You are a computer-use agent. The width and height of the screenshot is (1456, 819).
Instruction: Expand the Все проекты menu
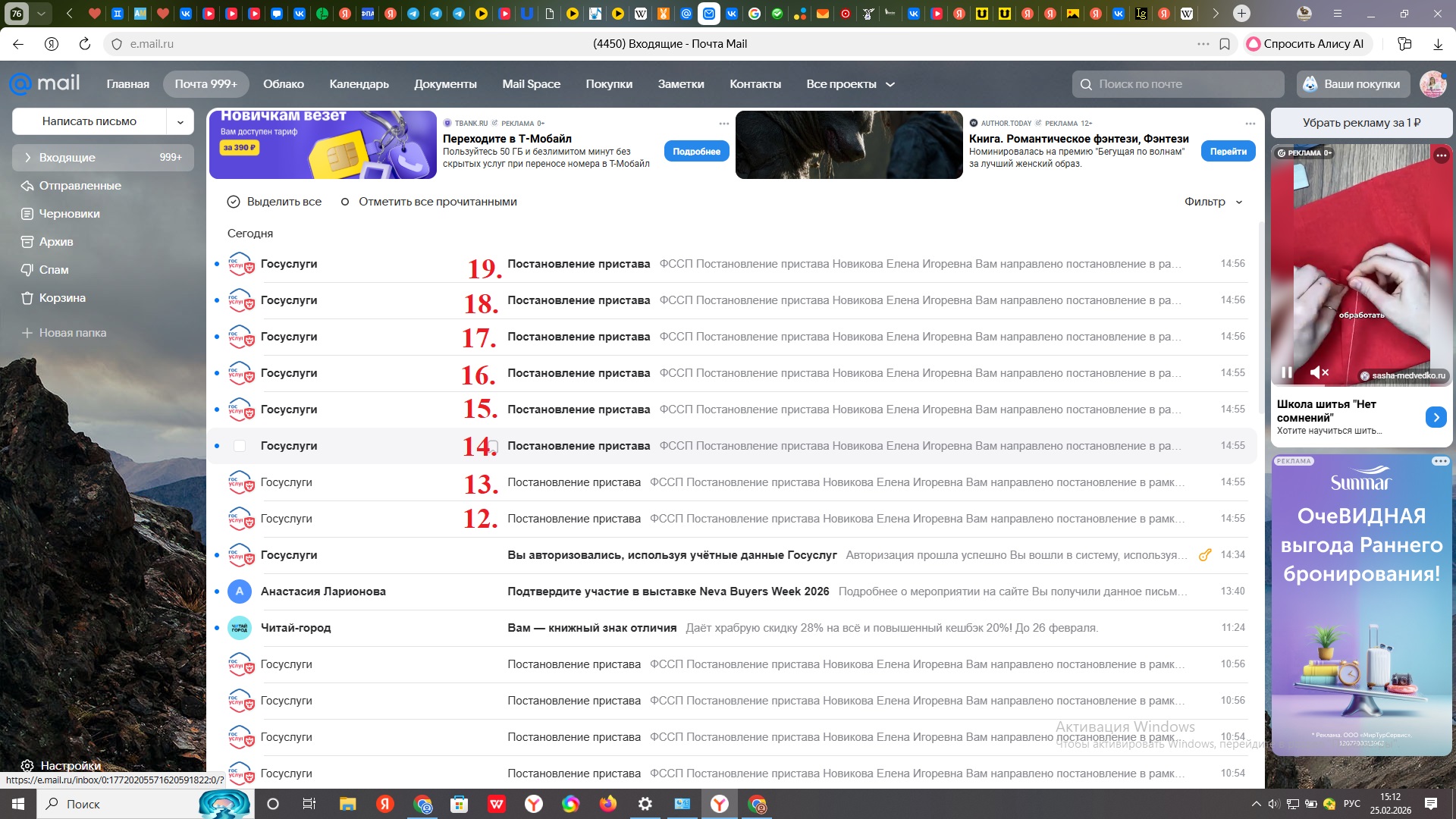click(850, 84)
